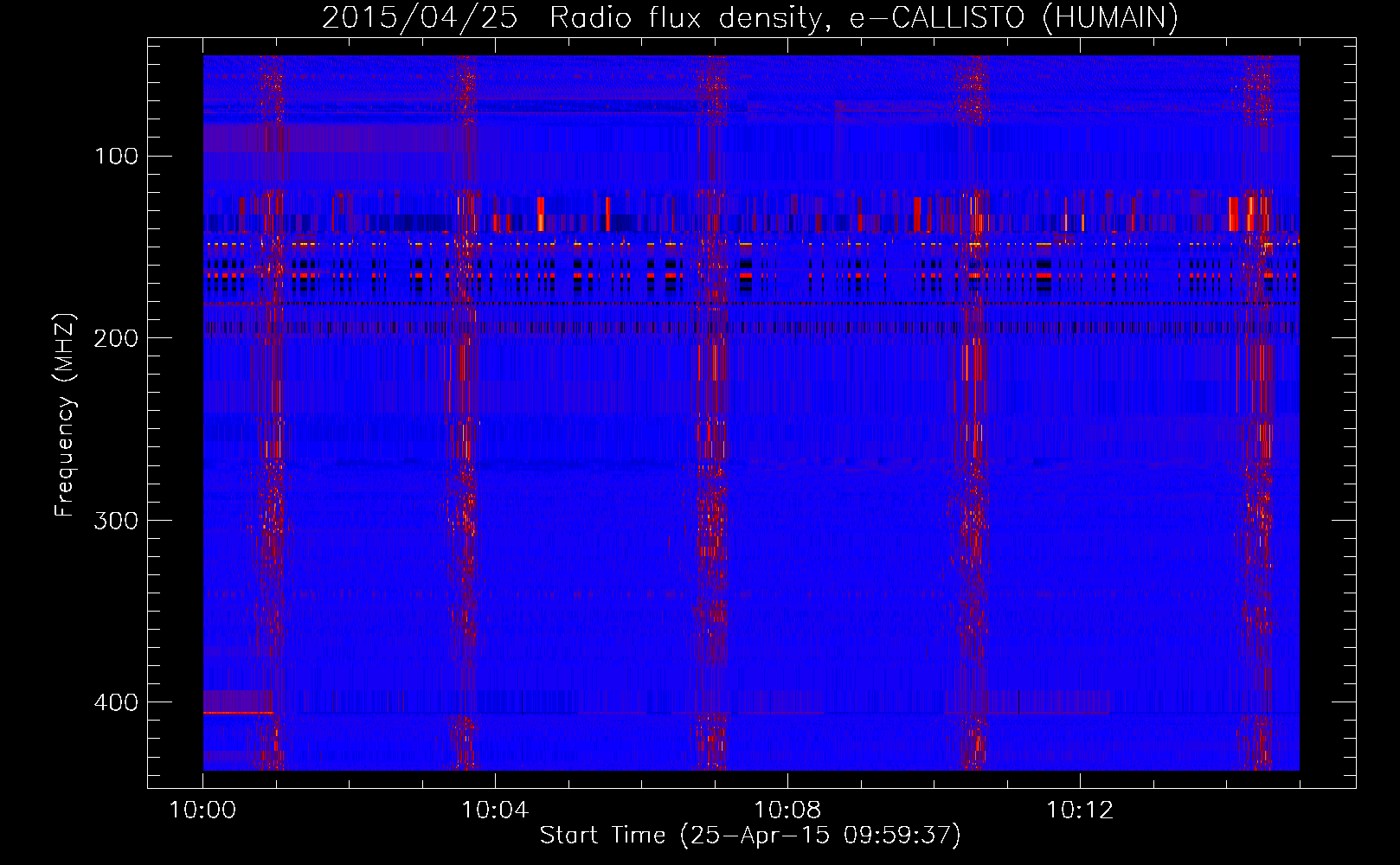1400x865 pixels.
Task: Click the 100 frequency tick label
Action: pyautogui.click(x=117, y=156)
